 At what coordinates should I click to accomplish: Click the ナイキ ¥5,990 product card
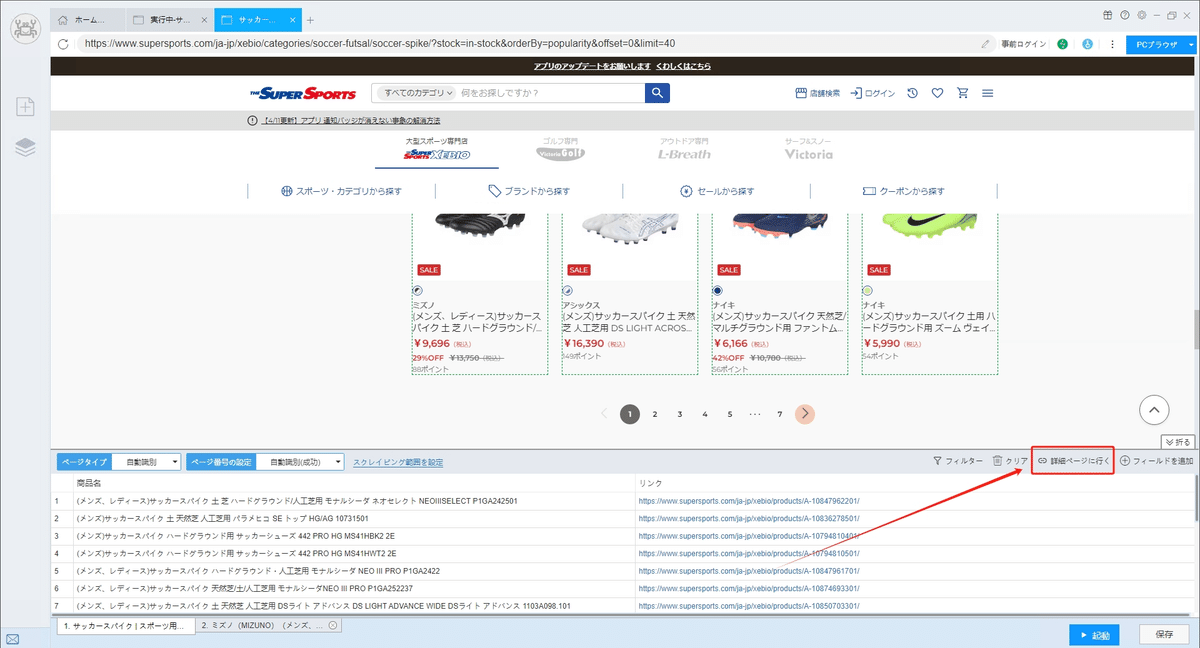(x=929, y=295)
